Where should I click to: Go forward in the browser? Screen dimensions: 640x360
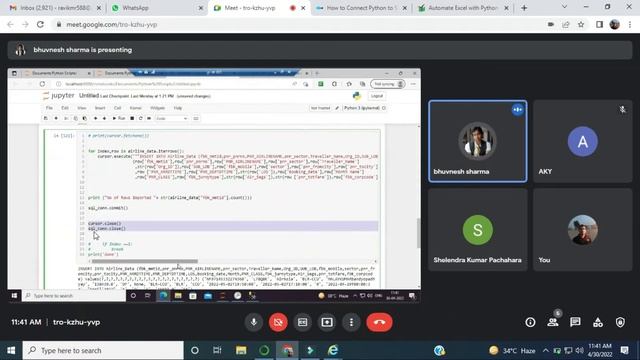coord(25,24)
